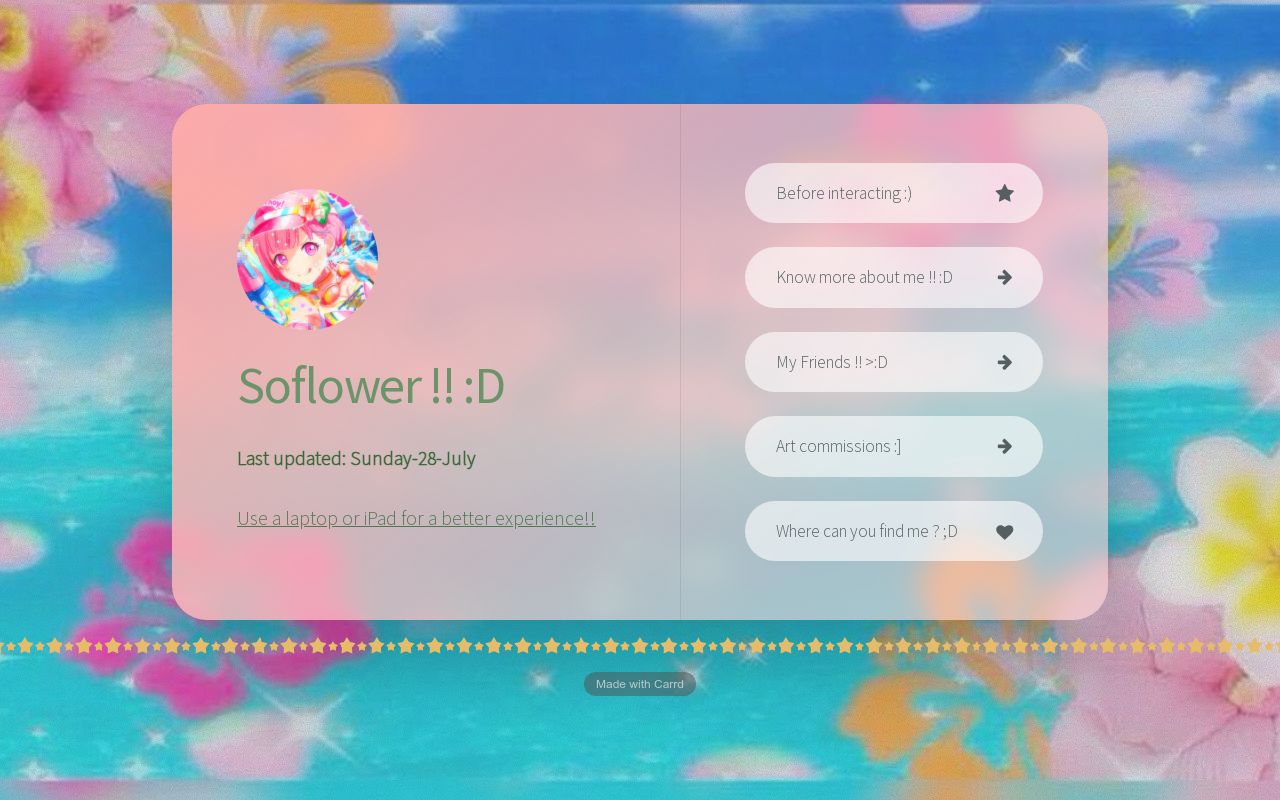Click the 'Soflower !! :D' heading
The image size is (1280, 800).
(371, 385)
